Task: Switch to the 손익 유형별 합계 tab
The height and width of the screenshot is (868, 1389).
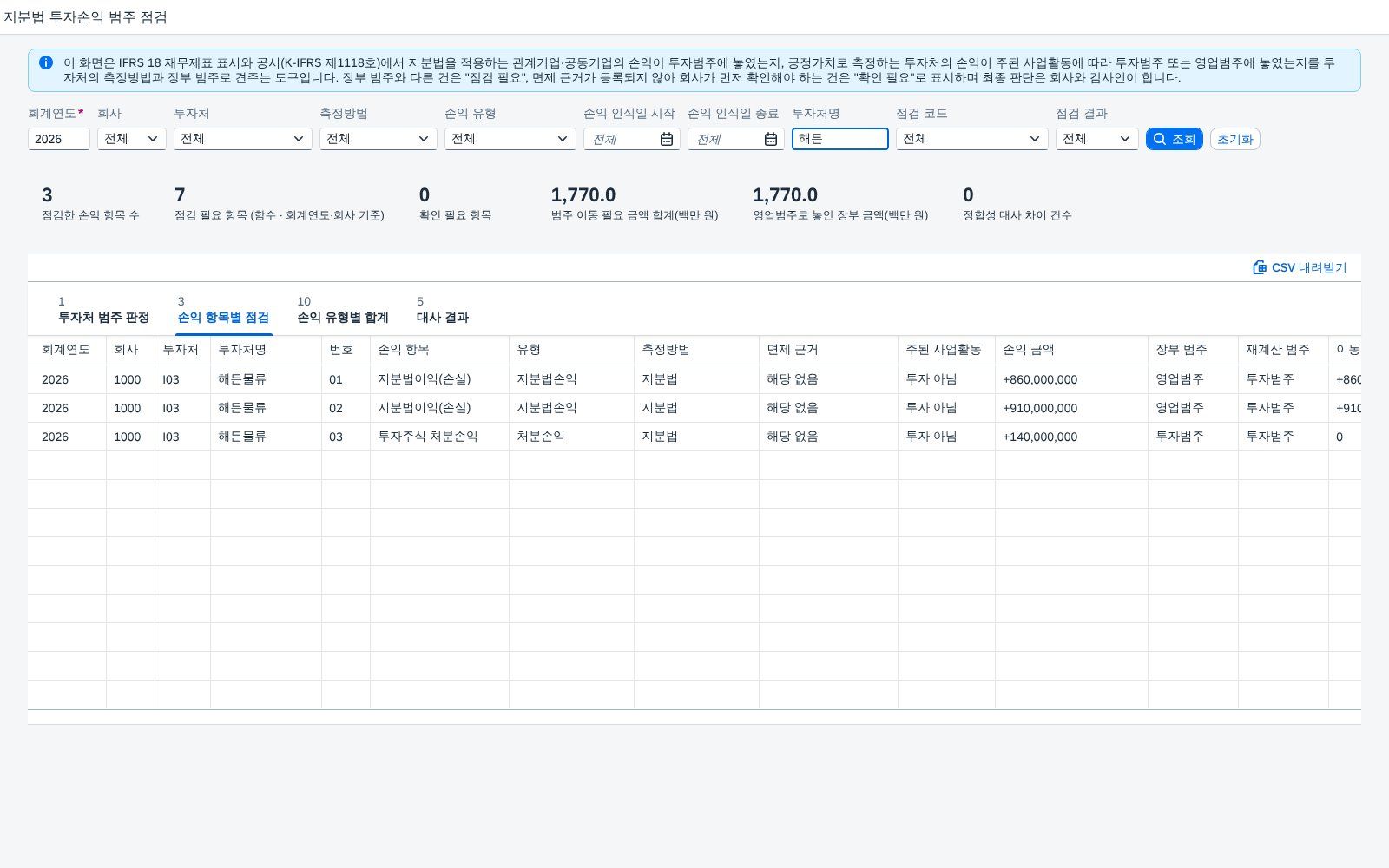Action: [x=343, y=311]
